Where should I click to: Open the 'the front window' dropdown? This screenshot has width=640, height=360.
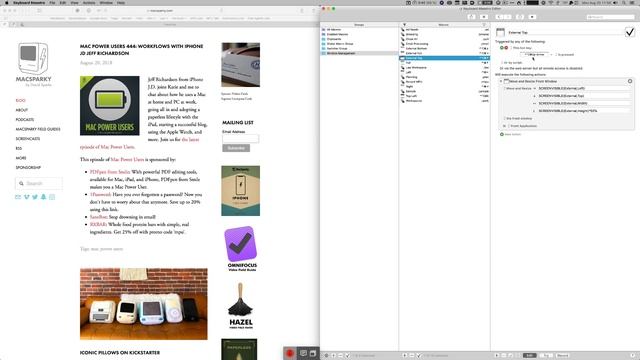(x=518, y=118)
